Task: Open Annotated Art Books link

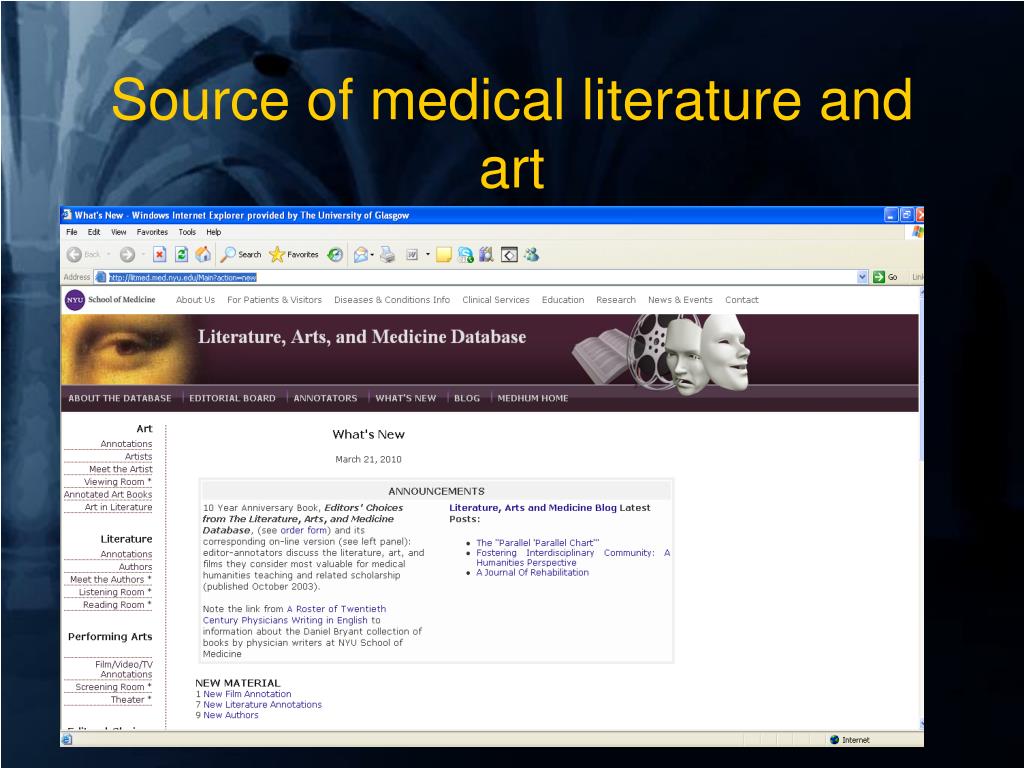Action: (x=108, y=494)
